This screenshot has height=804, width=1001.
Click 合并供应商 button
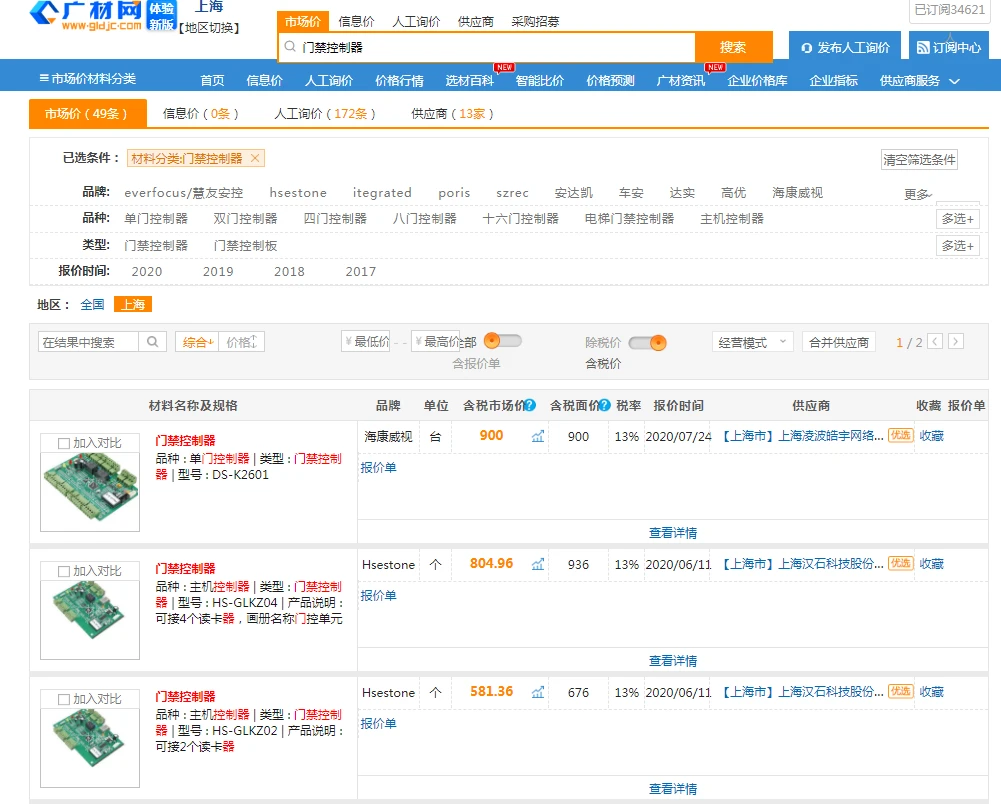coord(839,342)
